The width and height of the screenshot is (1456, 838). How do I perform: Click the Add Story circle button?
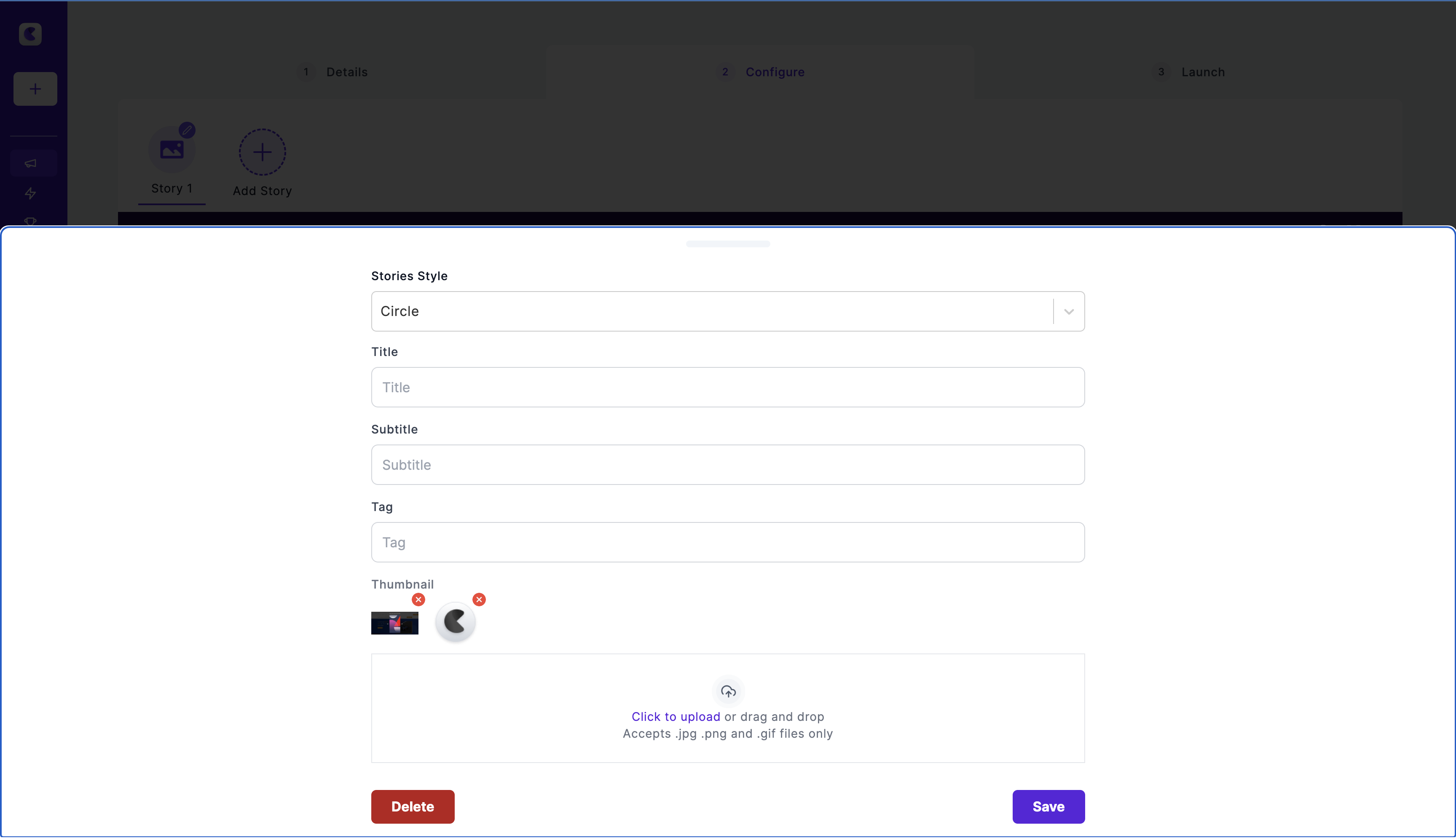click(x=262, y=152)
